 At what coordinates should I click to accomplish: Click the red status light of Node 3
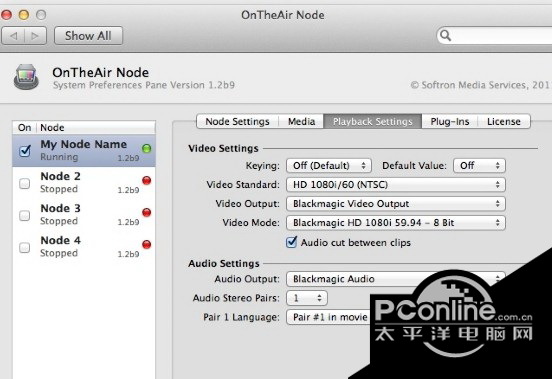146,213
